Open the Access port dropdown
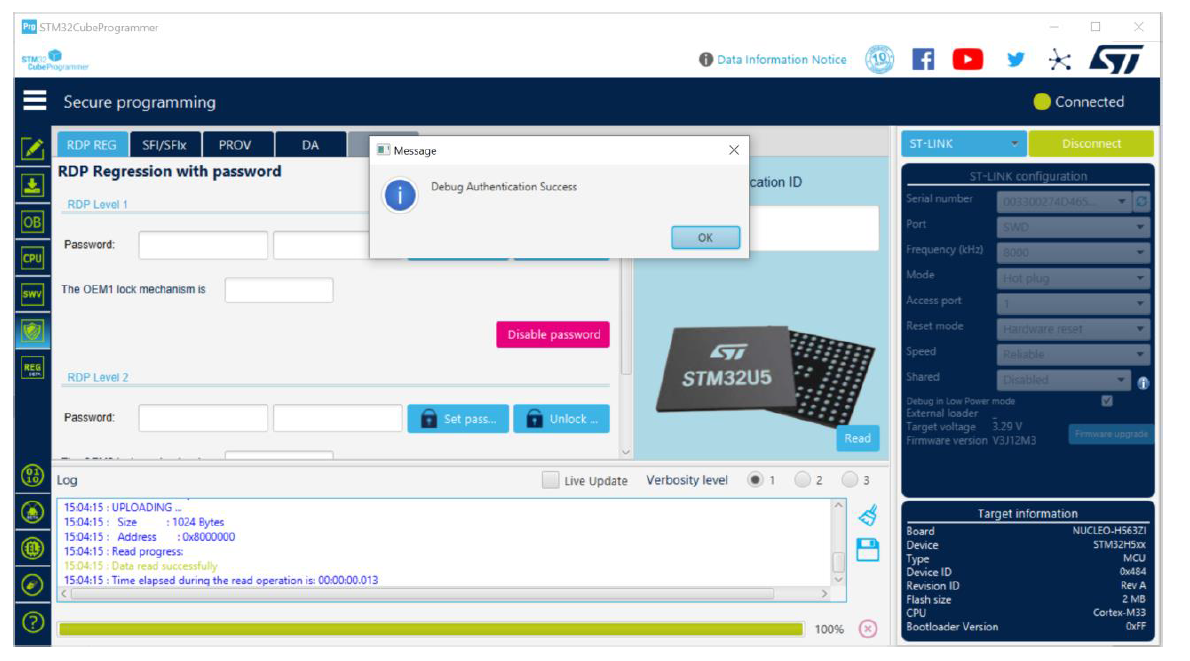Viewport: 1190px width, 661px height. click(x=1073, y=304)
